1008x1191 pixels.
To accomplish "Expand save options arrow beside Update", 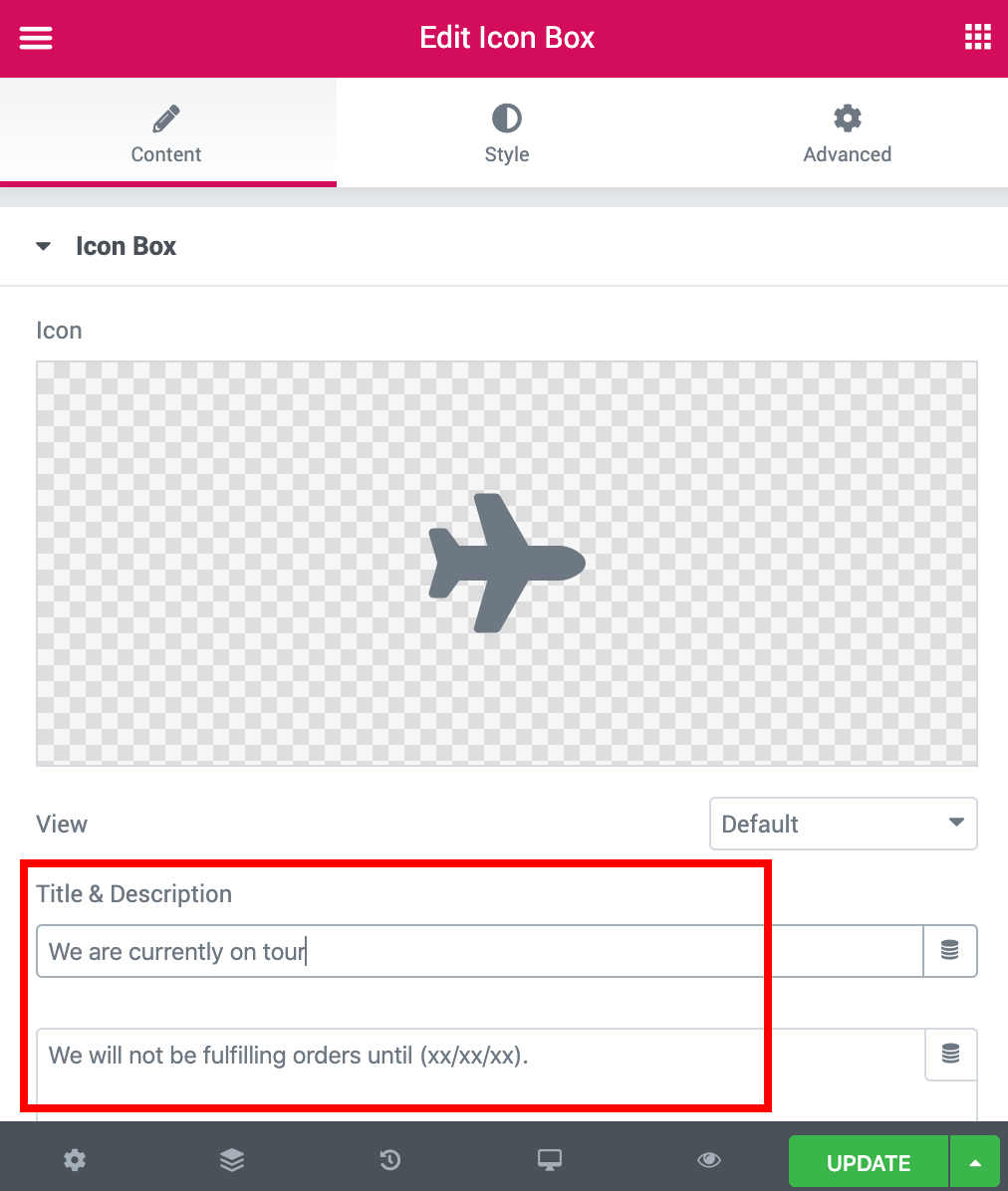I will pyautogui.click(x=975, y=1162).
